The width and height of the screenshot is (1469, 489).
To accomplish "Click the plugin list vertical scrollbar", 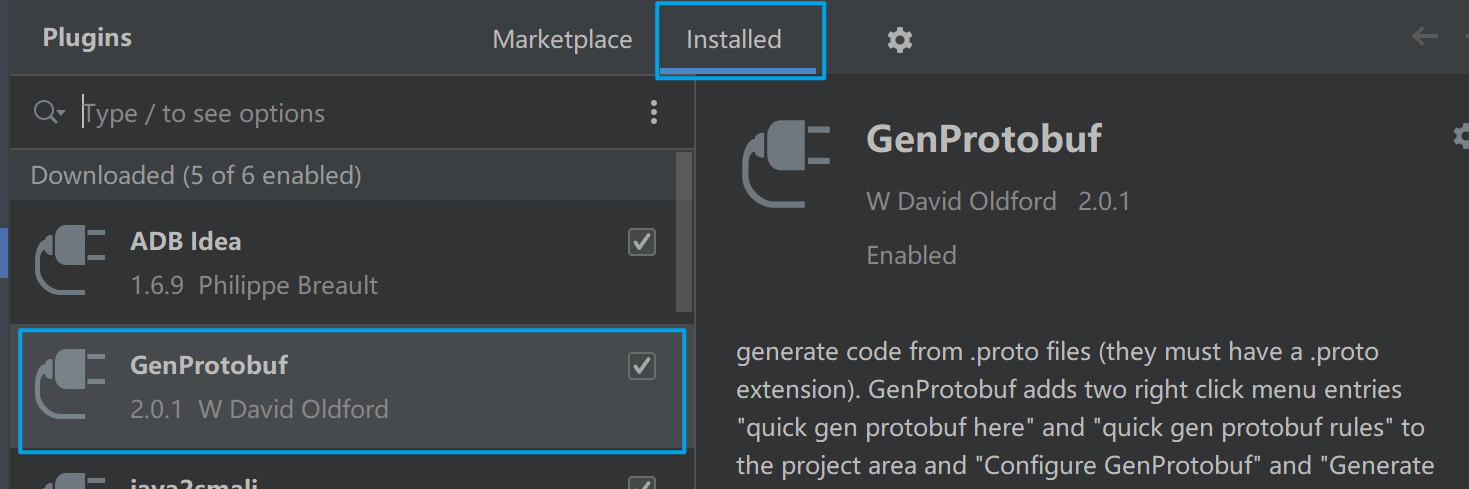I will pos(684,232).
